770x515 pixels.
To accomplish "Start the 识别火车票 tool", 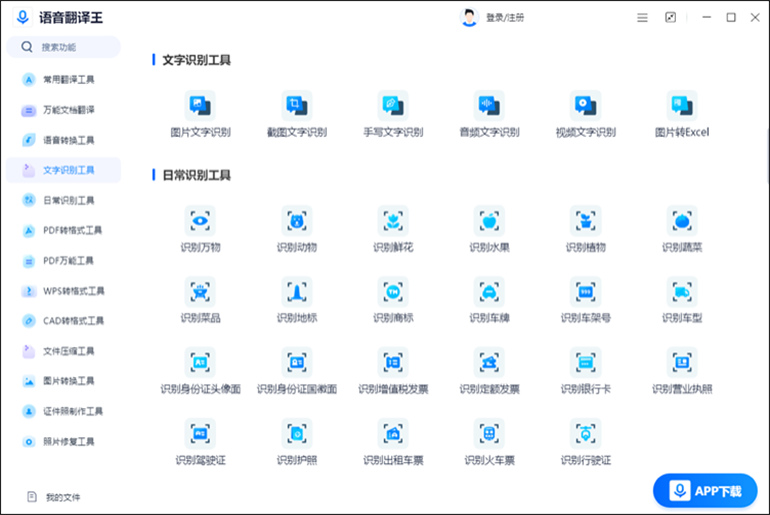I will [x=489, y=443].
